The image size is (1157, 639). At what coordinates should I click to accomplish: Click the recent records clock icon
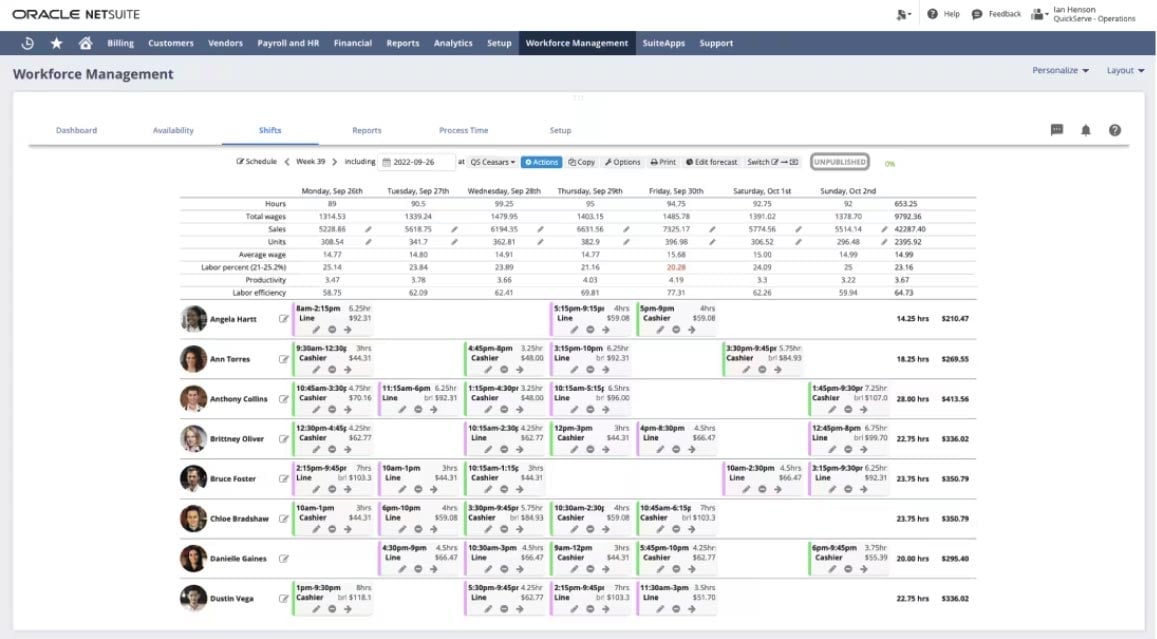point(27,43)
